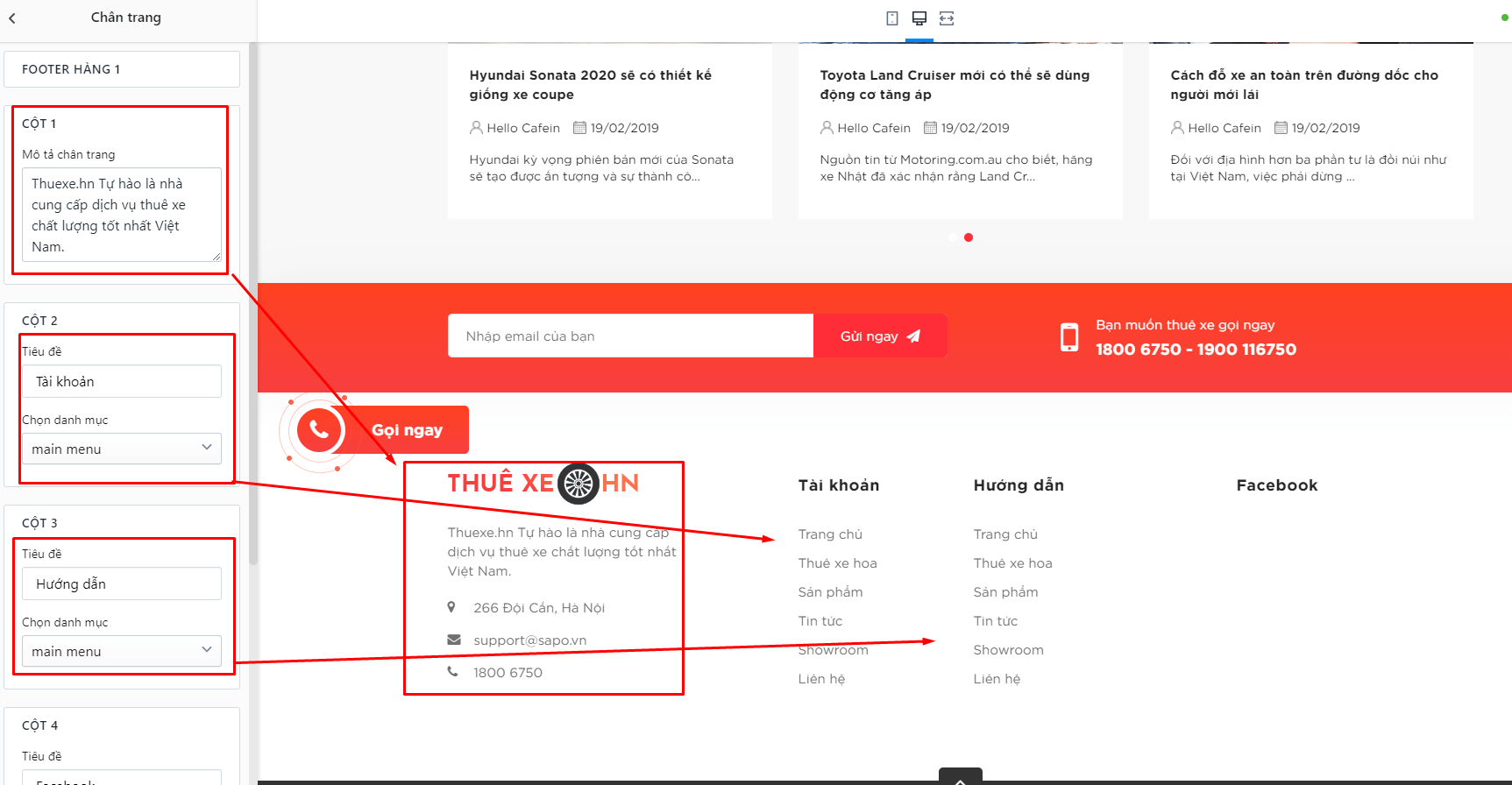Click the 266 Đội Cấn, Hà Nội address
This screenshot has width=1512, height=785.
click(539, 608)
